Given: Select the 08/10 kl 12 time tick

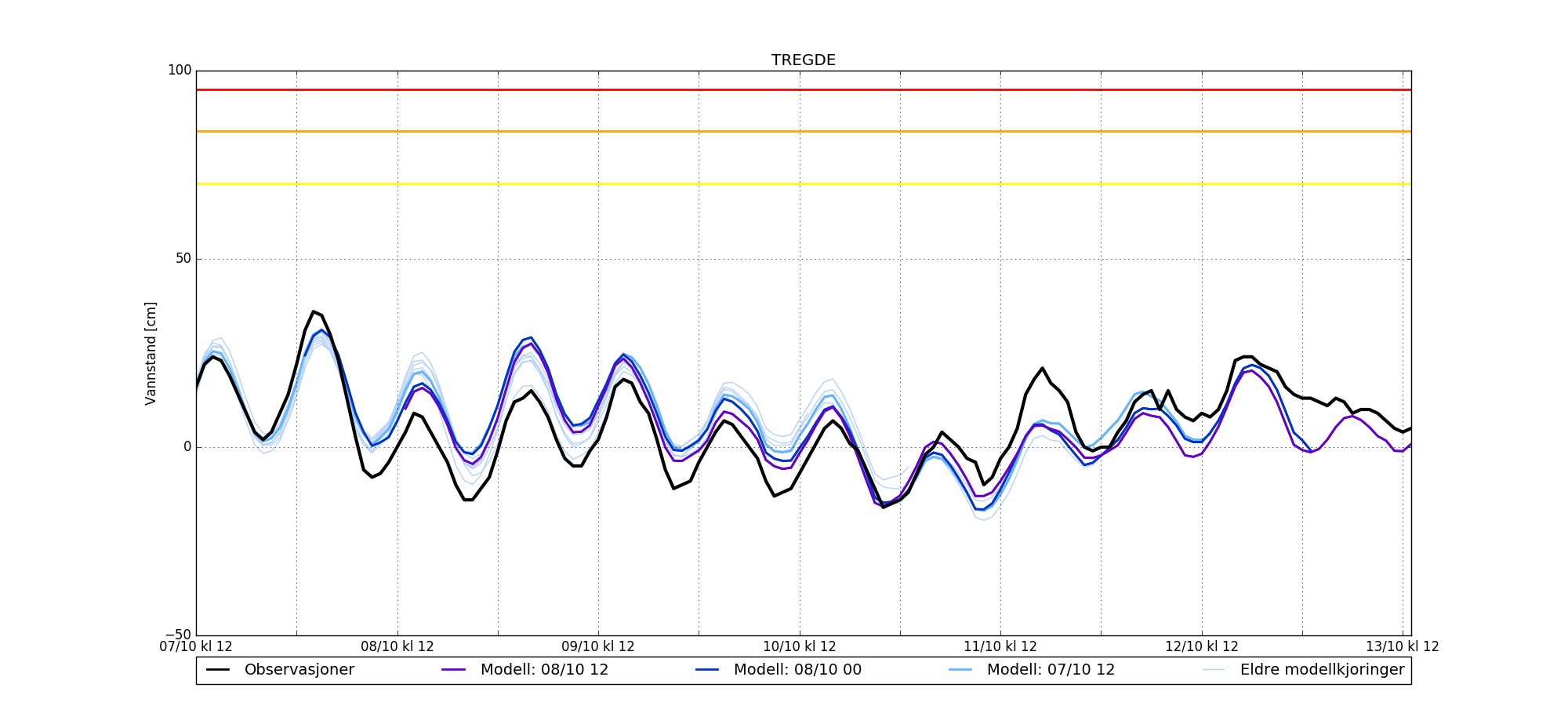Looking at the screenshot, I should [x=397, y=647].
